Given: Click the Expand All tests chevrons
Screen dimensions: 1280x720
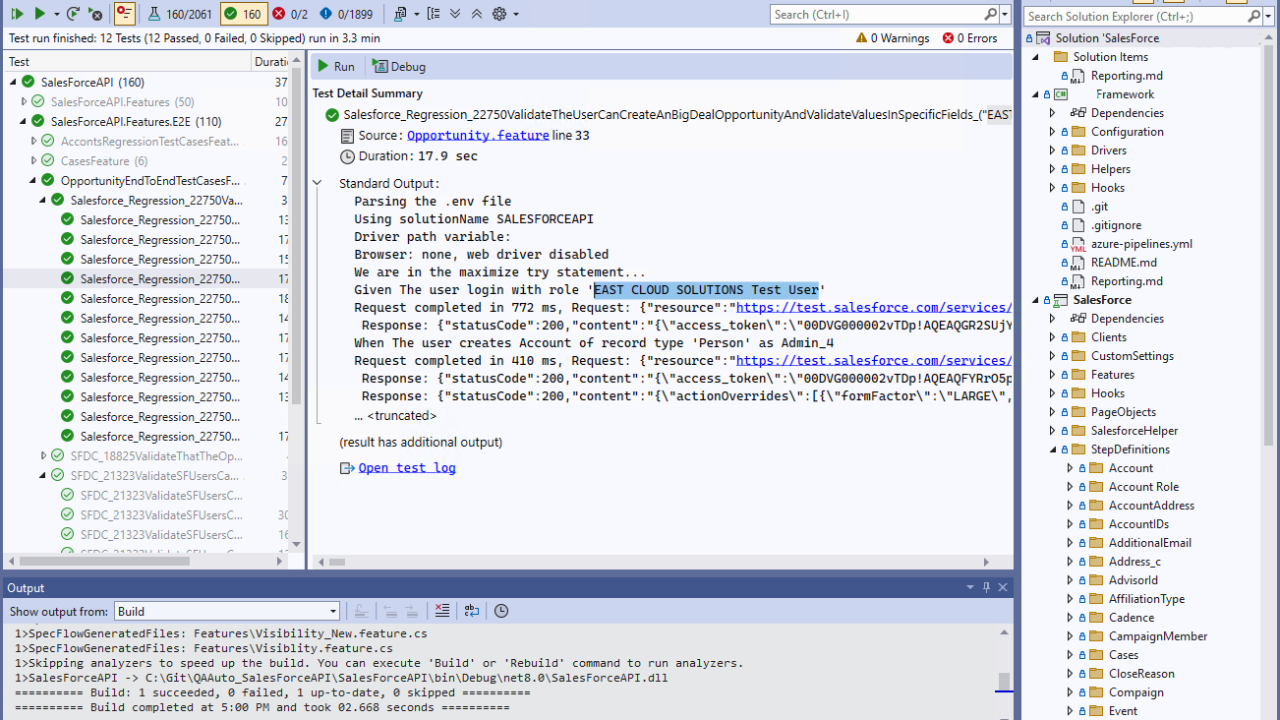Looking at the screenshot, I should pos(455,14).
